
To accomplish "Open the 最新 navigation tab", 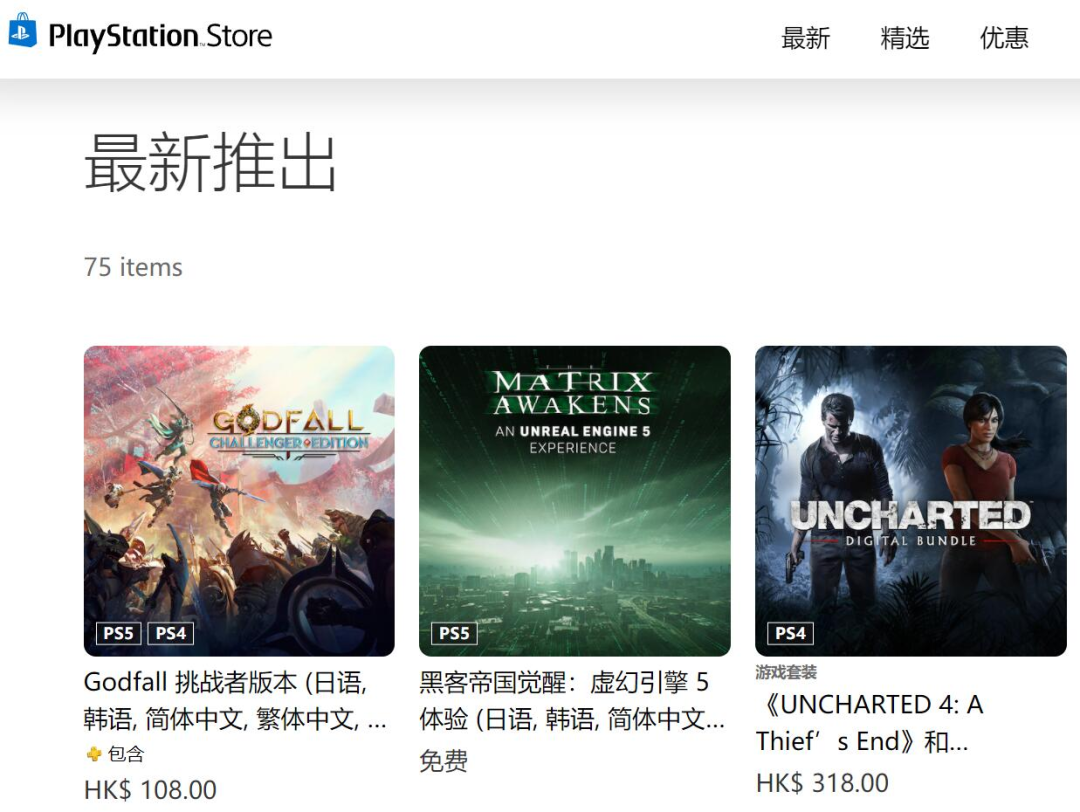I will coord(805,38).
